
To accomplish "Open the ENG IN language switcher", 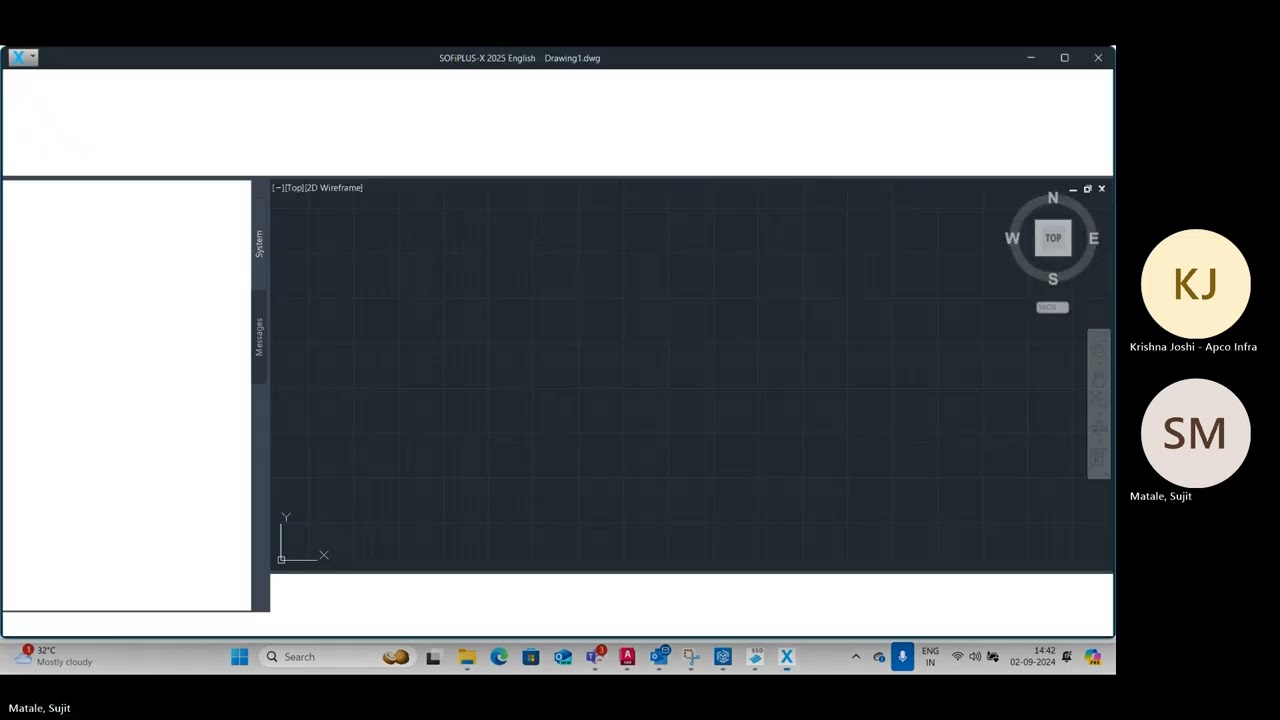I will pos(930,657).
